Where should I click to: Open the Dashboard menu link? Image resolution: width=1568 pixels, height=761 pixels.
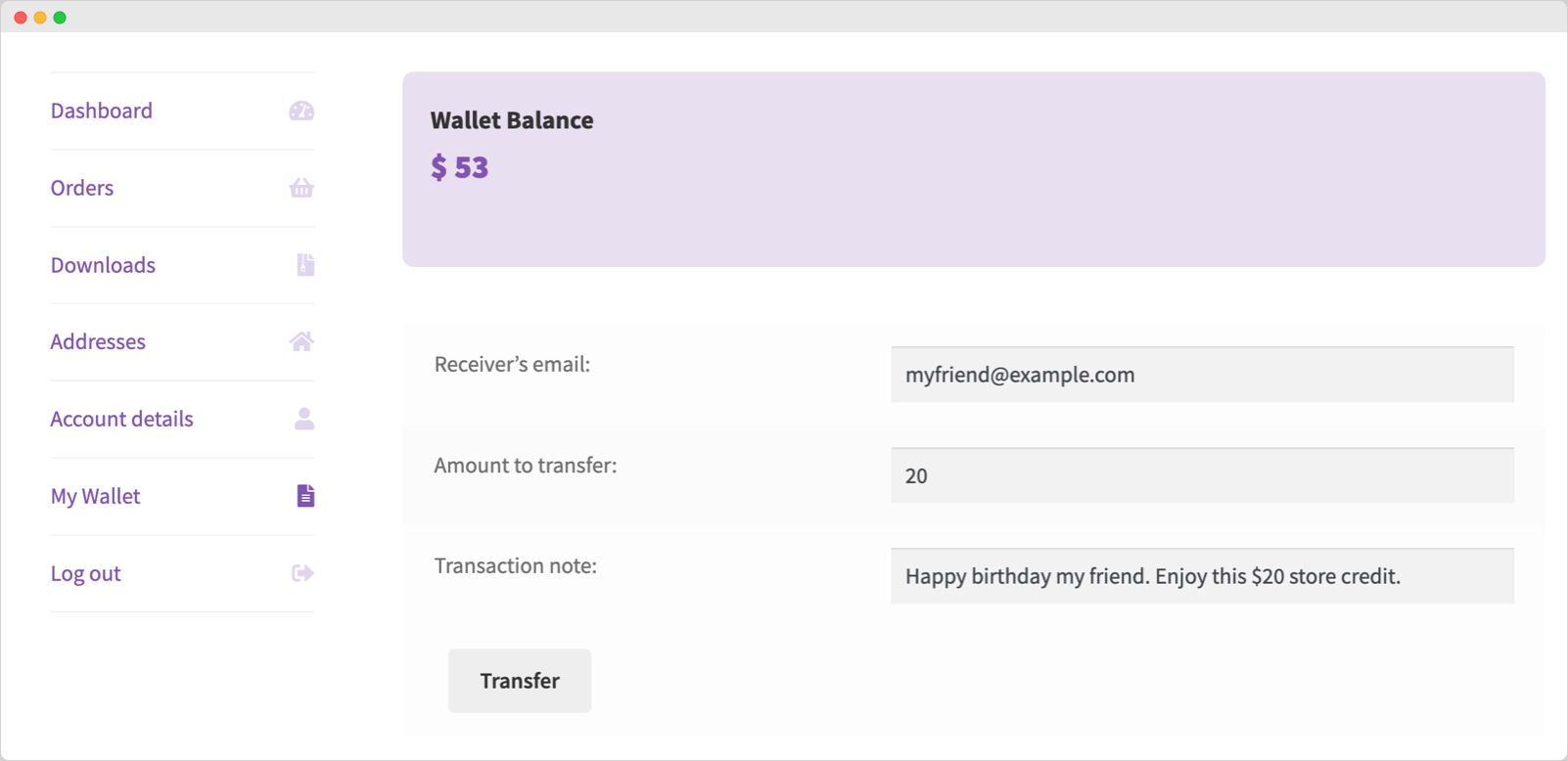(x=102, y=111)
